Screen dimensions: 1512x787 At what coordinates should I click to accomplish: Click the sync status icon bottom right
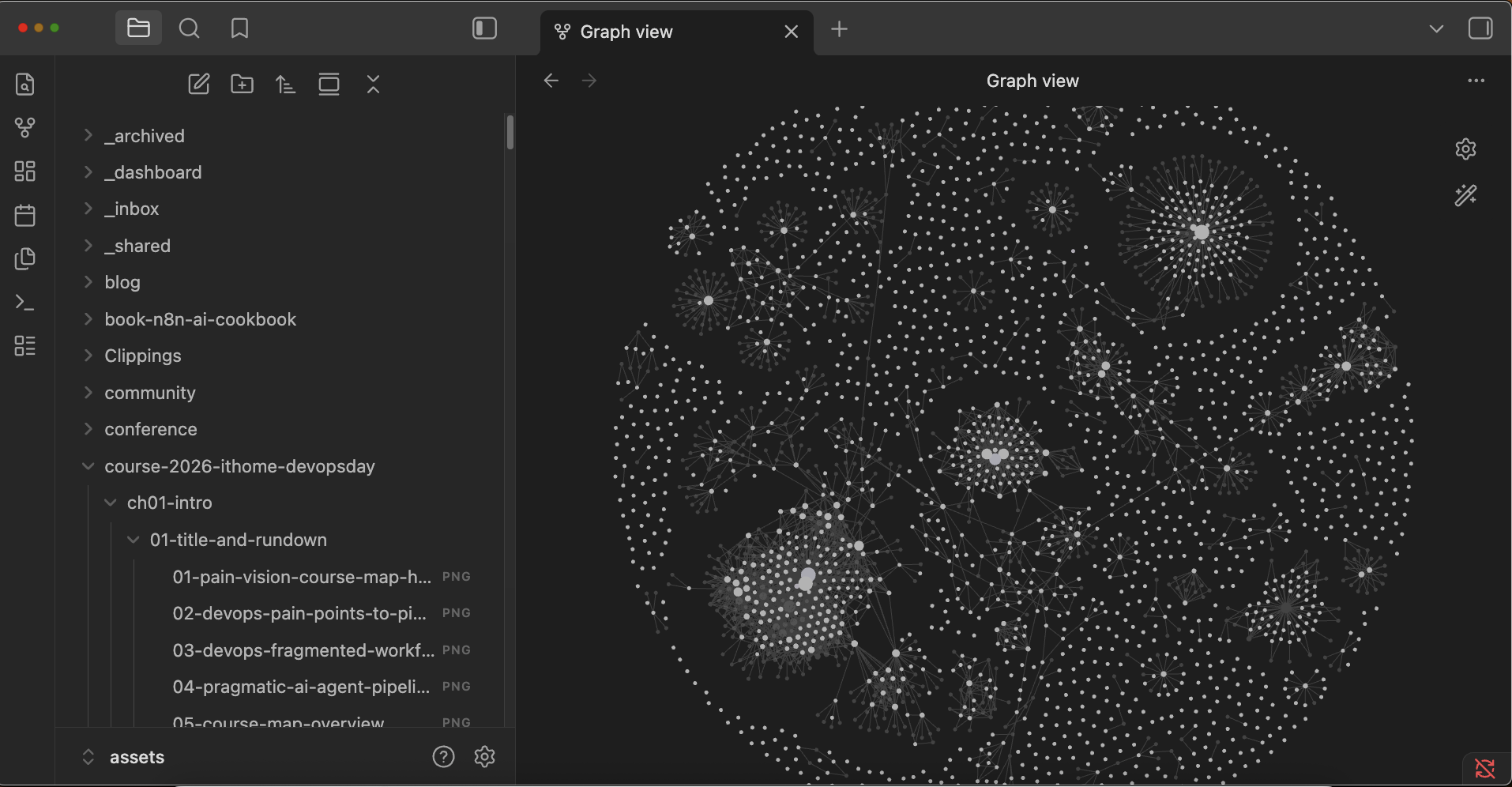click(1485, 768)
